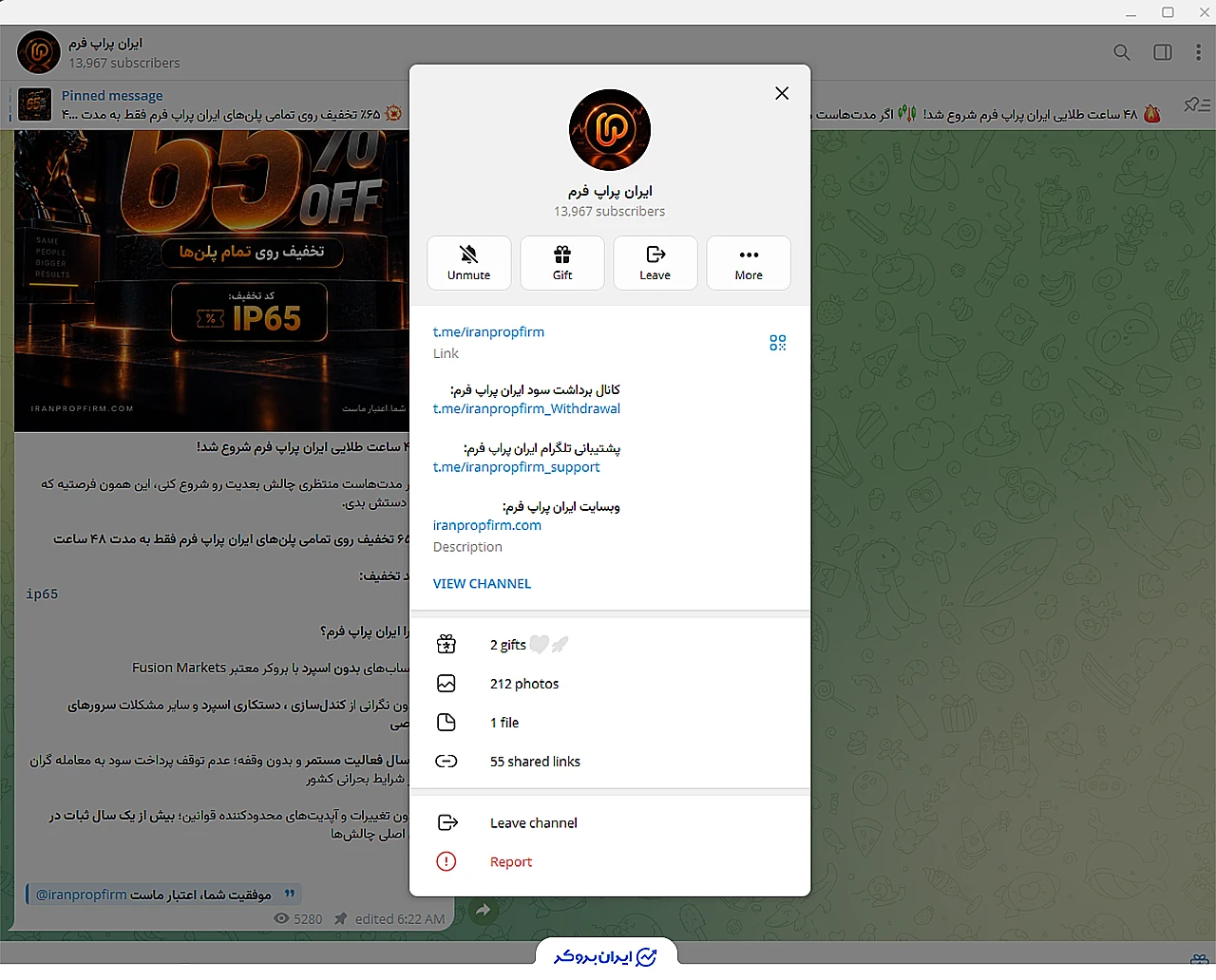Click the gift icon in the popup list
Image resolution: width=1216 pixels, height=980 pixels.
click(x=446, y=645)
